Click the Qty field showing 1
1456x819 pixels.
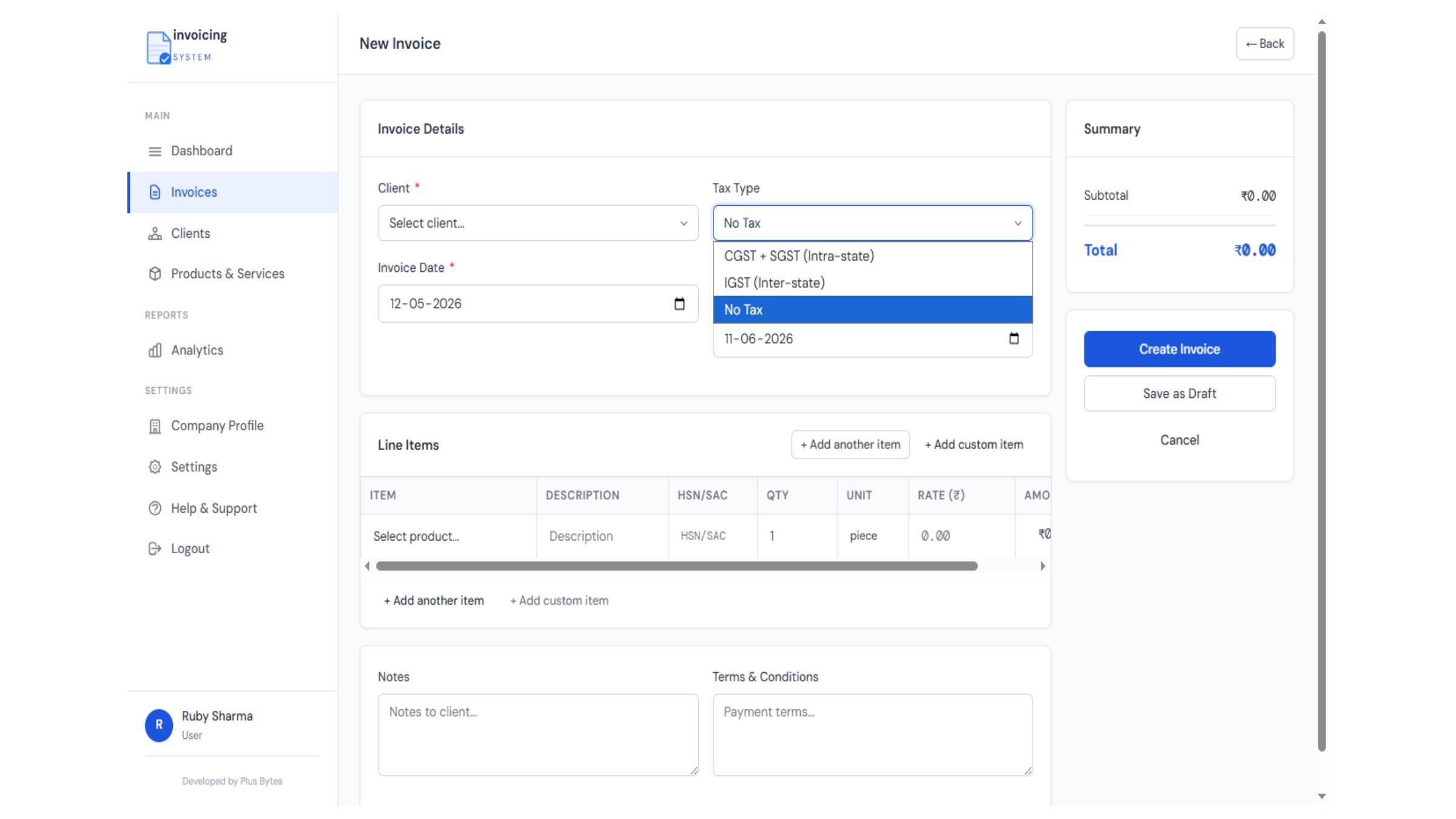pyautogui.click(x=797, y=536)
